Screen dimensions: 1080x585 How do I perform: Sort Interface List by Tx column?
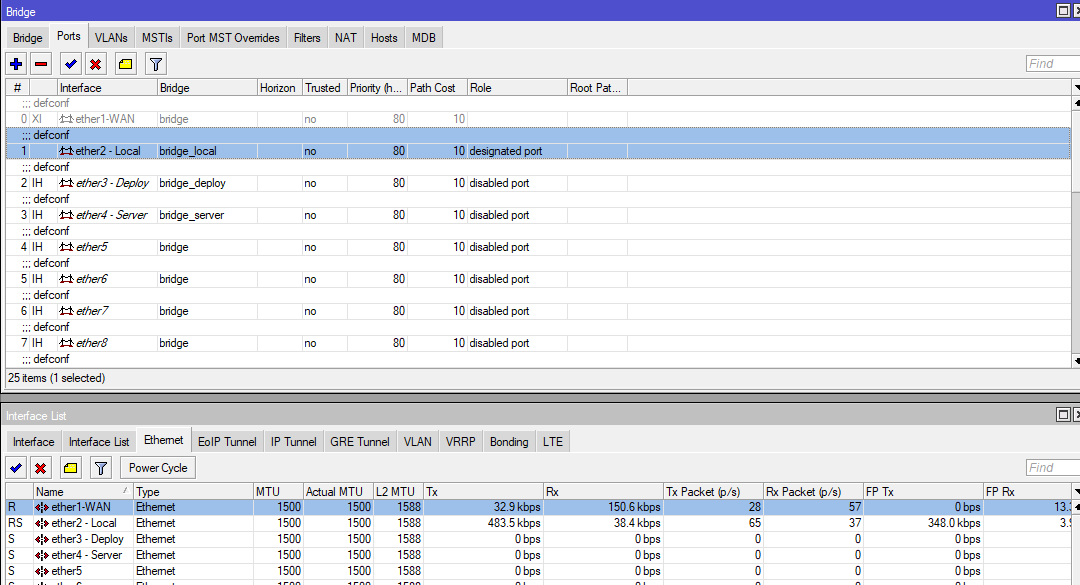click(x=483, y=491)
